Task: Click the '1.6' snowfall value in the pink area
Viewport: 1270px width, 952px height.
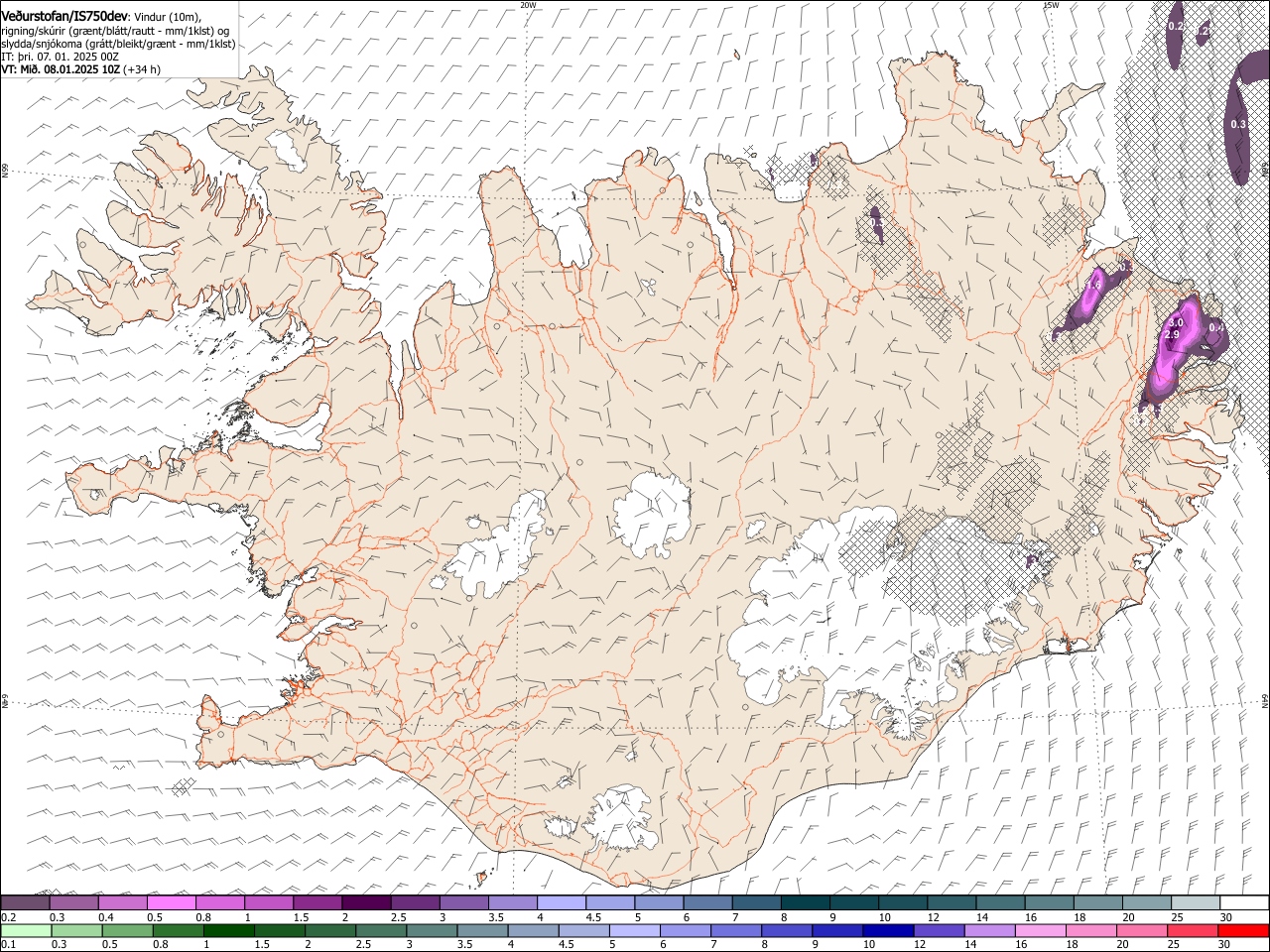Action: (1094, 285)
